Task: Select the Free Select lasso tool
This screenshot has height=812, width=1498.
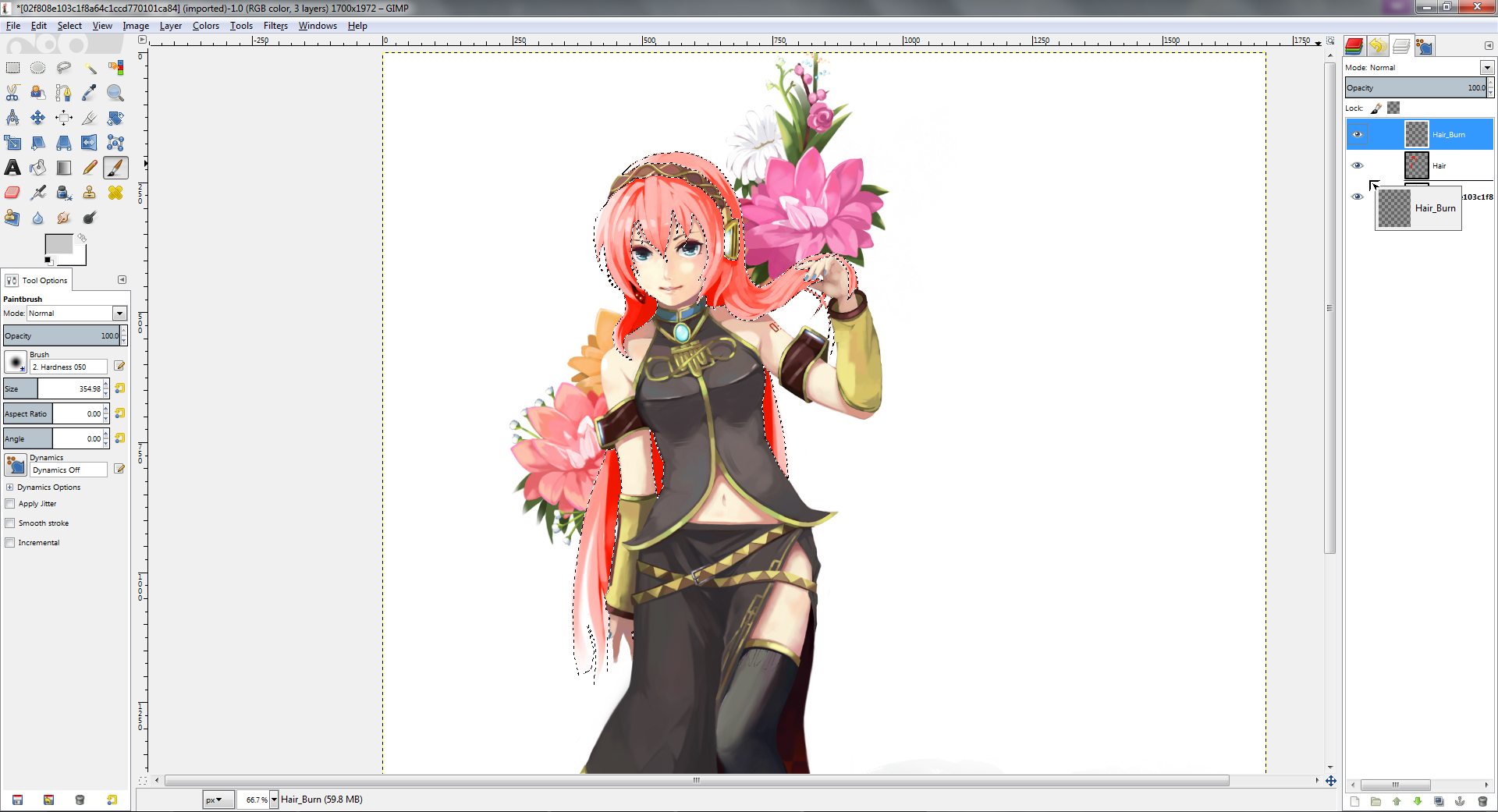Action: click(64, 68)
